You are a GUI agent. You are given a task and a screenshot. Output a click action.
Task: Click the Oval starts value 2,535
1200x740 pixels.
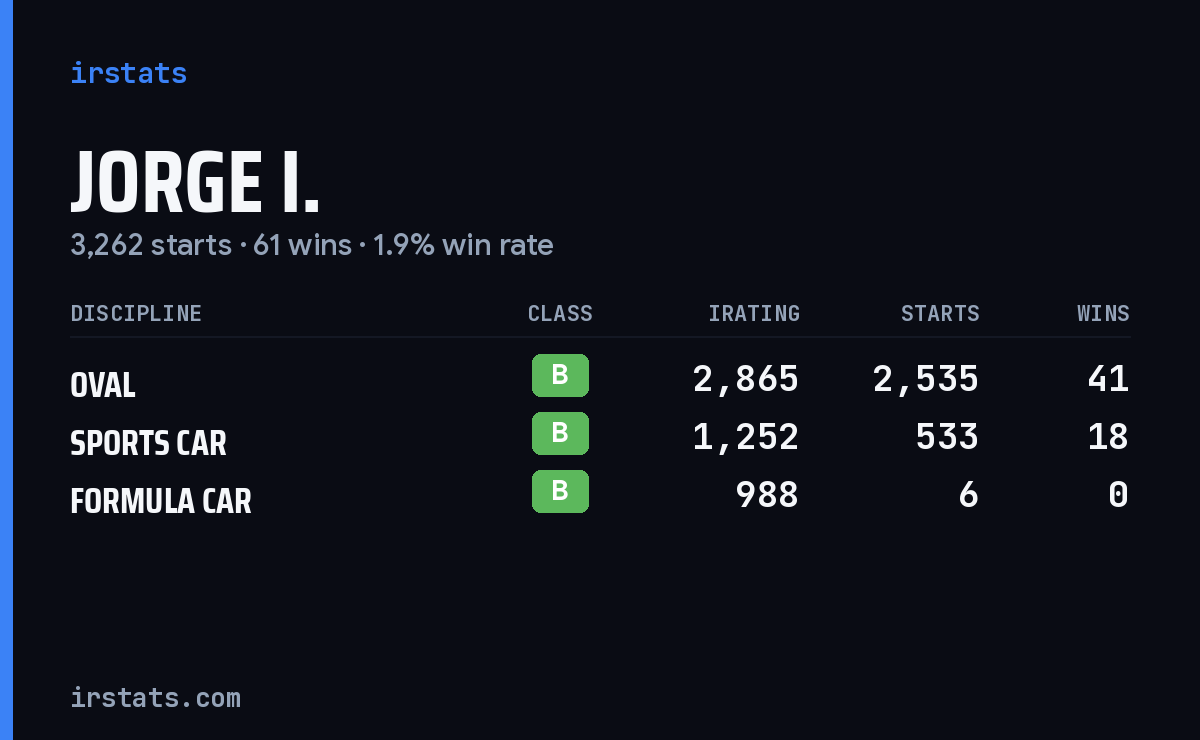tap(926, 379)
